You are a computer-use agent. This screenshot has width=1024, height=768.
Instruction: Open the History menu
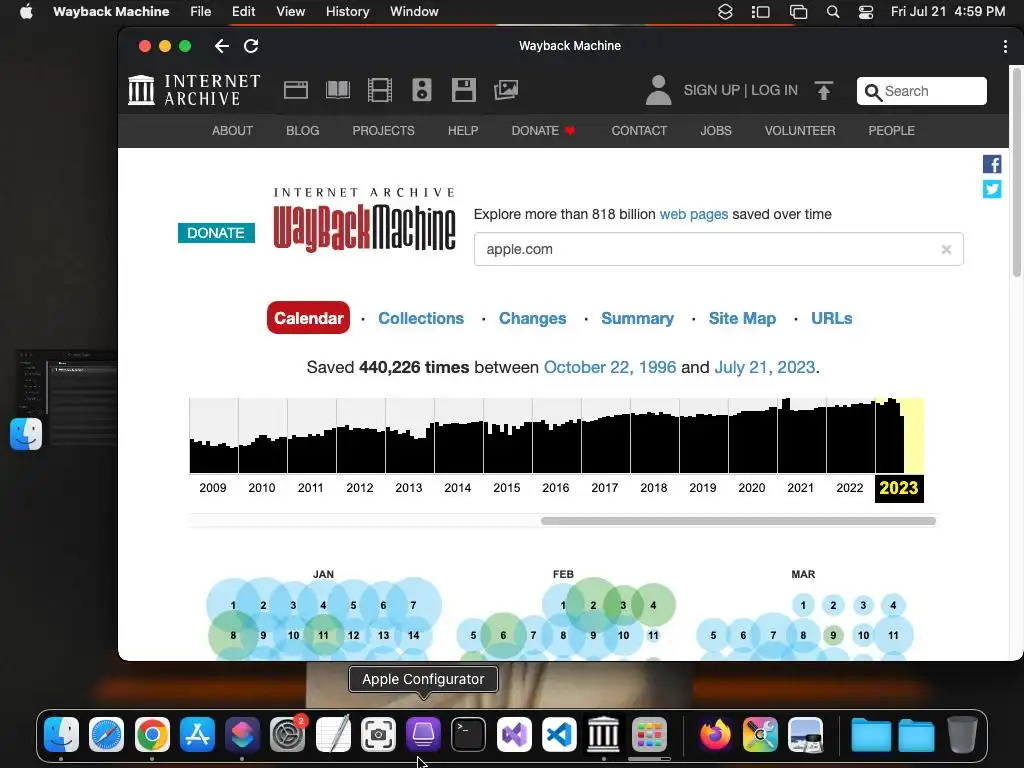[347, 12]
